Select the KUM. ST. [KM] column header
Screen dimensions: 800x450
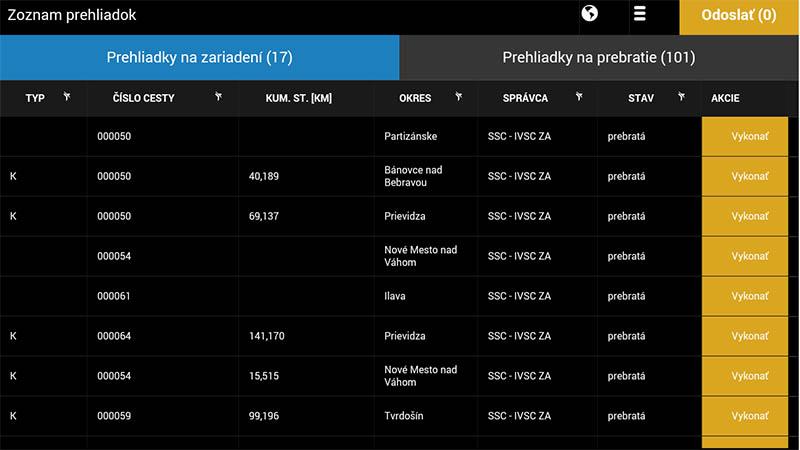point(298,98)
